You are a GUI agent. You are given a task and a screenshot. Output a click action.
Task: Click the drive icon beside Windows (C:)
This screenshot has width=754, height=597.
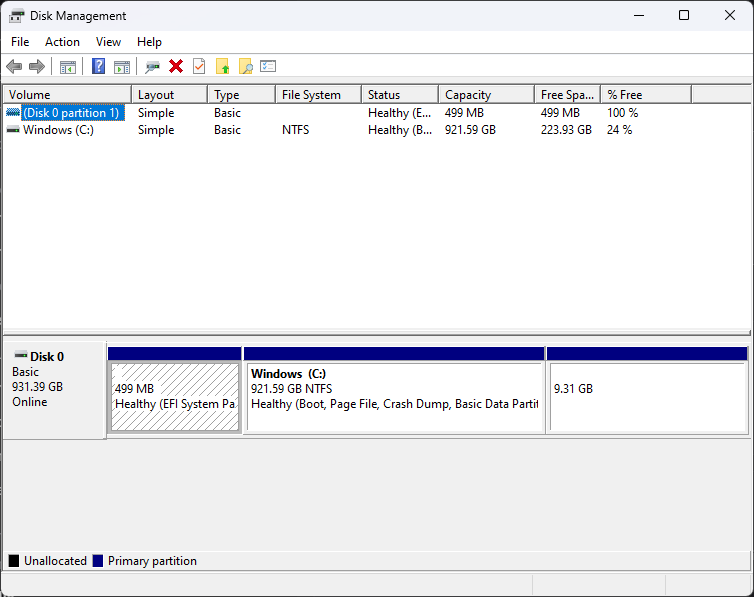click(x=13, y=130)
